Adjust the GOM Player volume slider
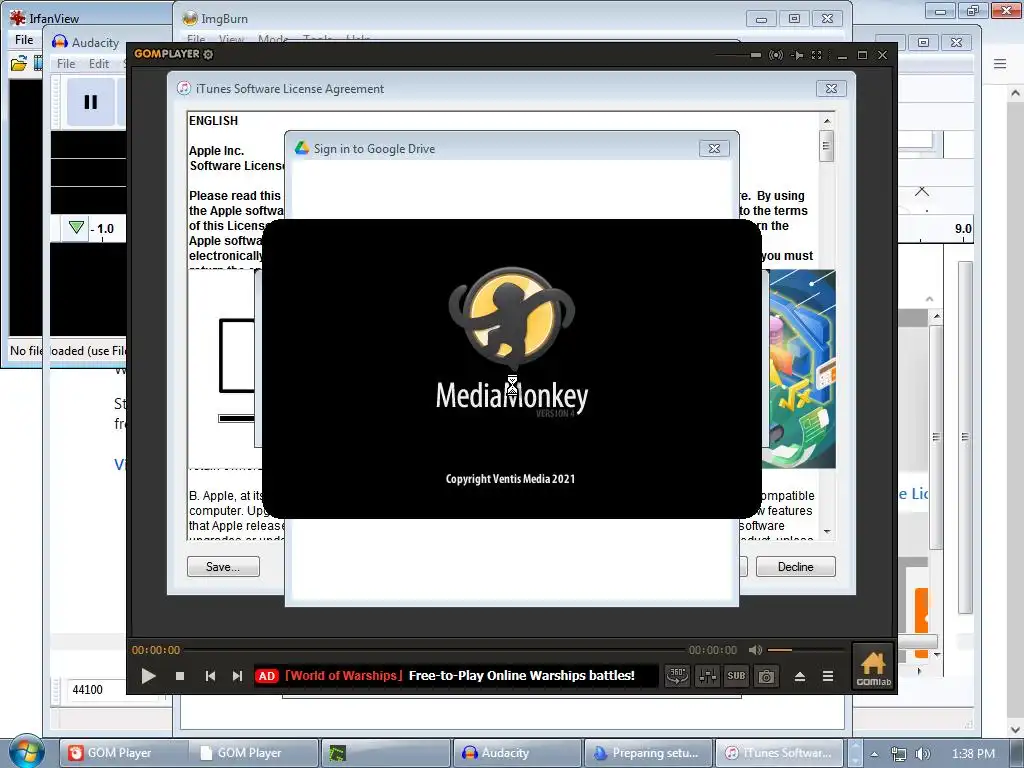 [805, 650]
